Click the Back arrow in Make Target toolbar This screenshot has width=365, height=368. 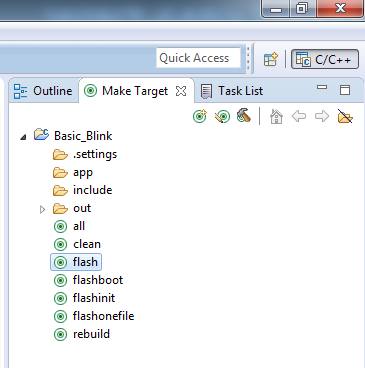click(x=299, y=116)
